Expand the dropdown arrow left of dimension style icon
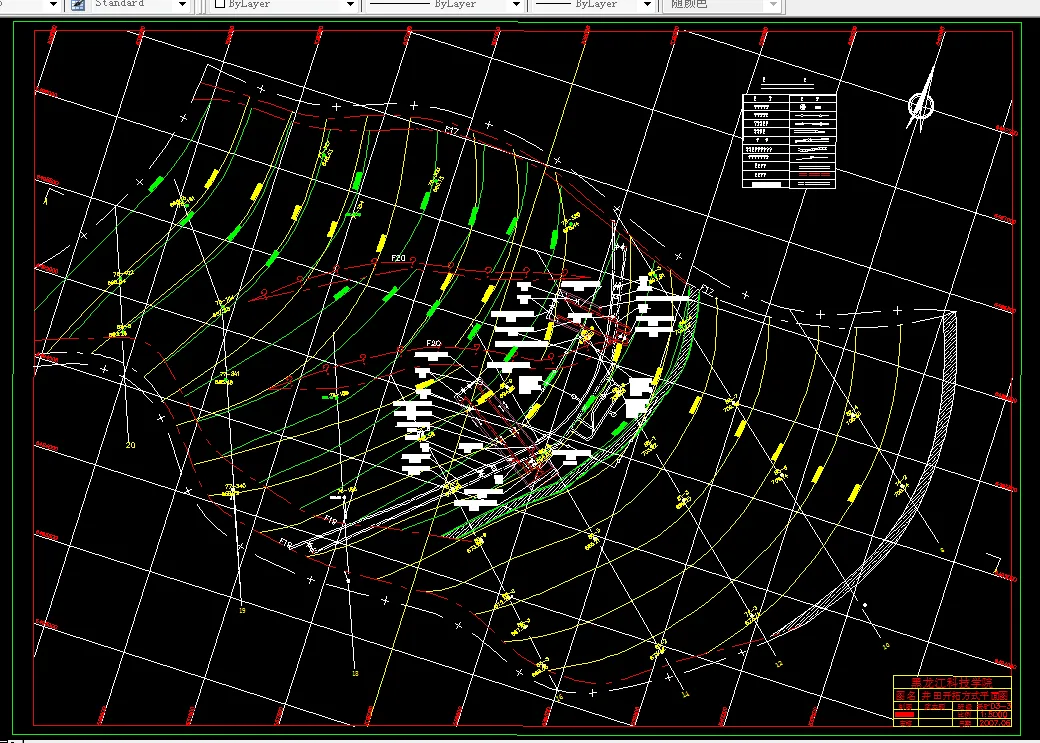This screenshot has width=1040, height=743. [53, 5]
